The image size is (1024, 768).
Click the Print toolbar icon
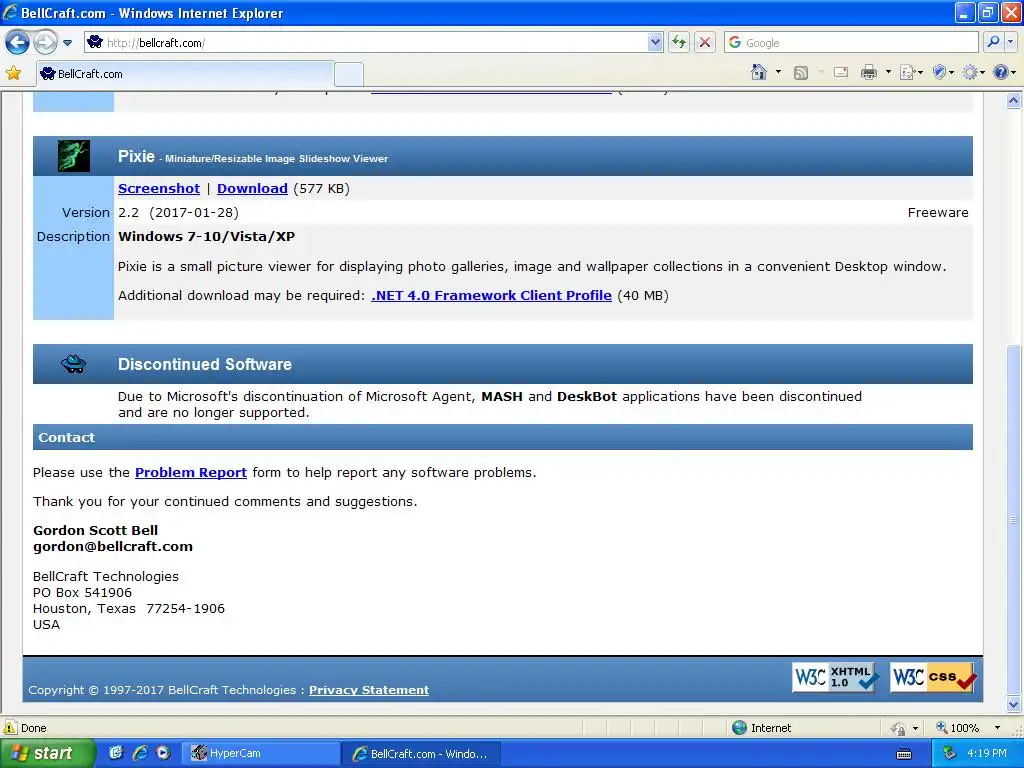click(869, 72)
